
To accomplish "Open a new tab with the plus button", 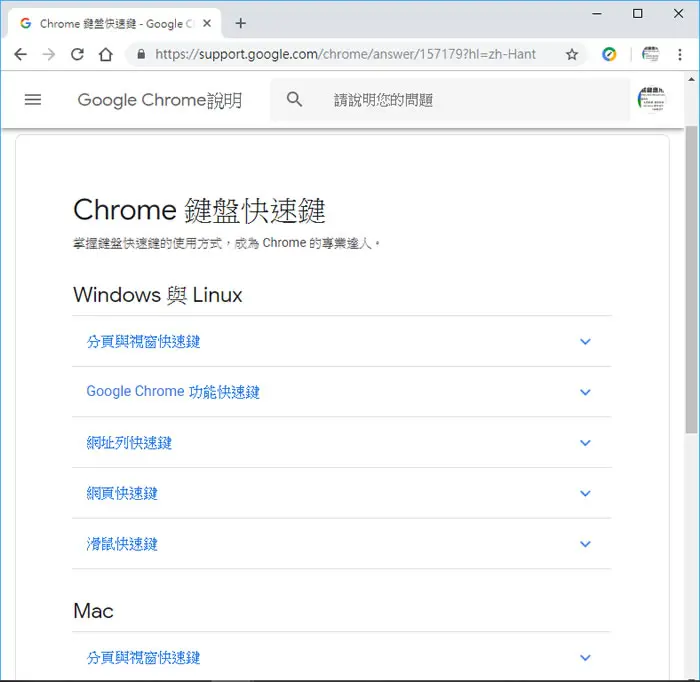I will (x=241, y=23).
